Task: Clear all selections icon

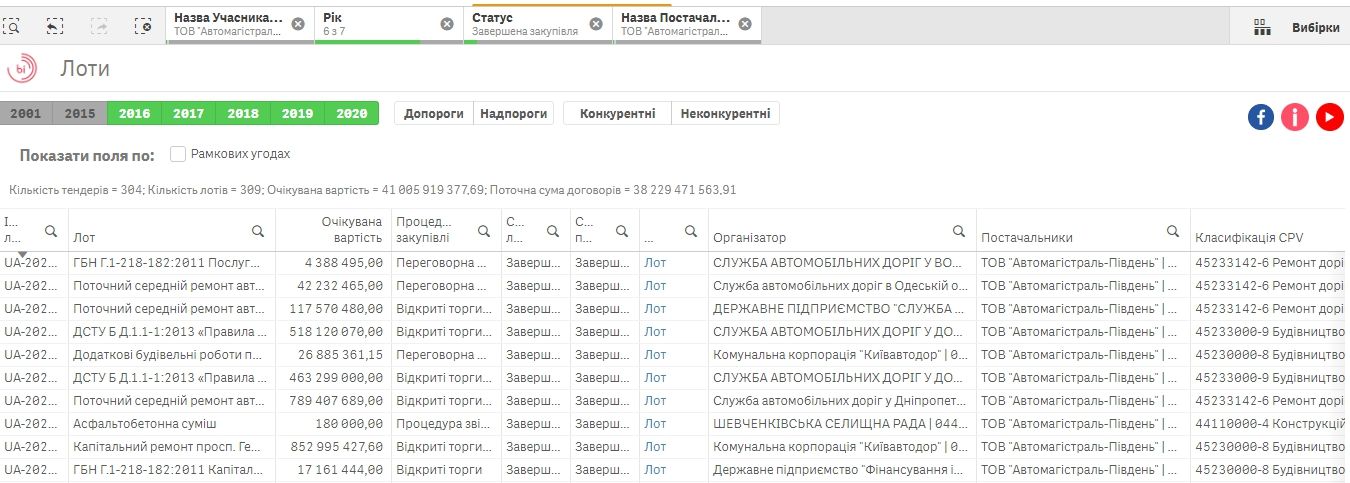Action: pos(143,26)
